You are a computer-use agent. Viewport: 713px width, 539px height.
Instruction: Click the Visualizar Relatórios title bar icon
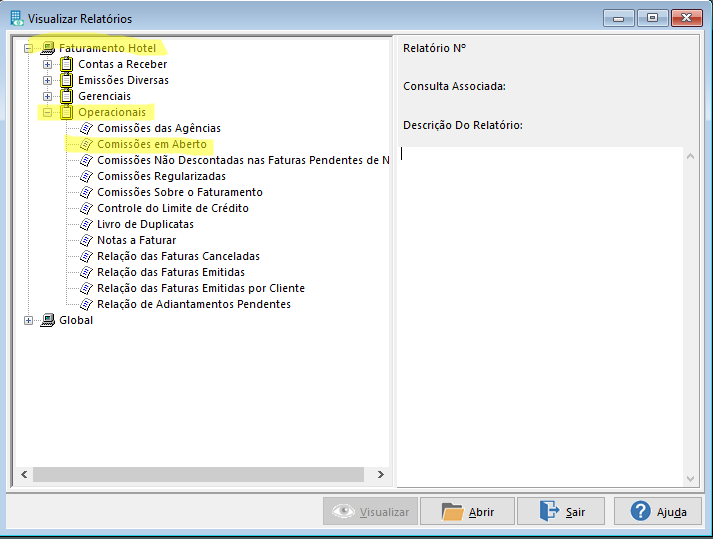[17, 18]
